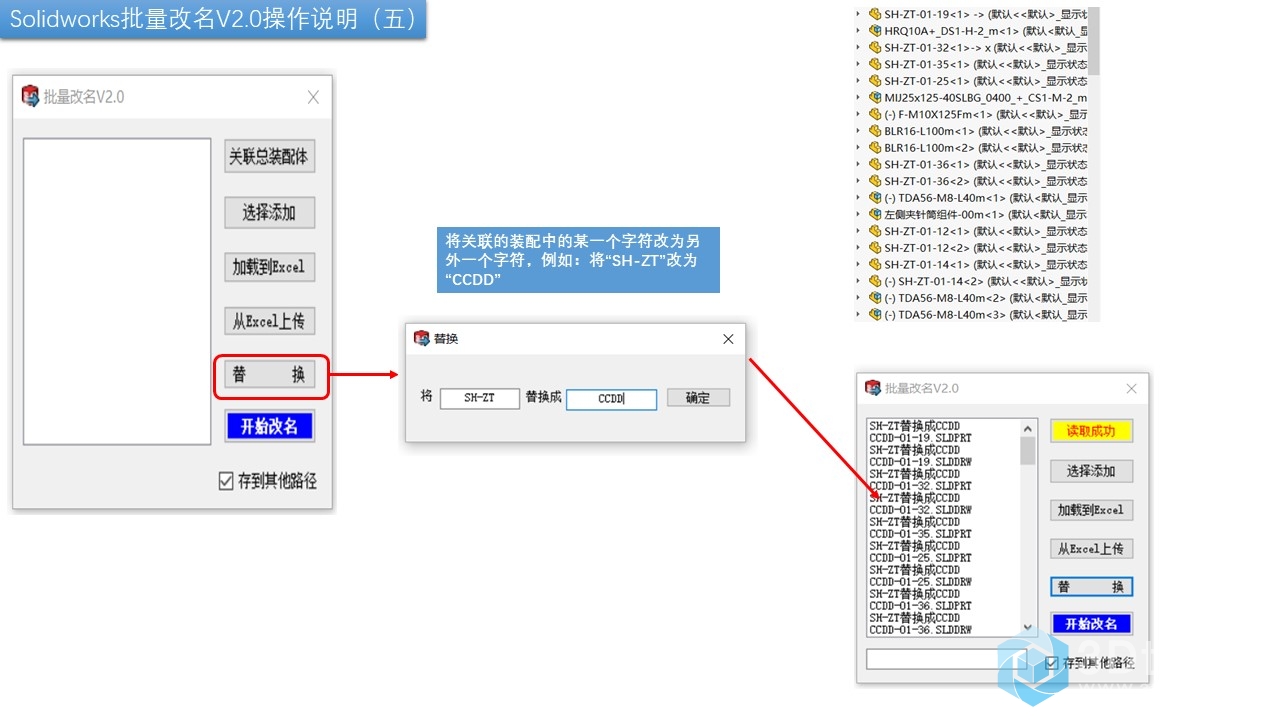Click 从Excel上传 in the empty-list dialog
Viewport: 1280px width, 720px height.
tap(269, 321)
